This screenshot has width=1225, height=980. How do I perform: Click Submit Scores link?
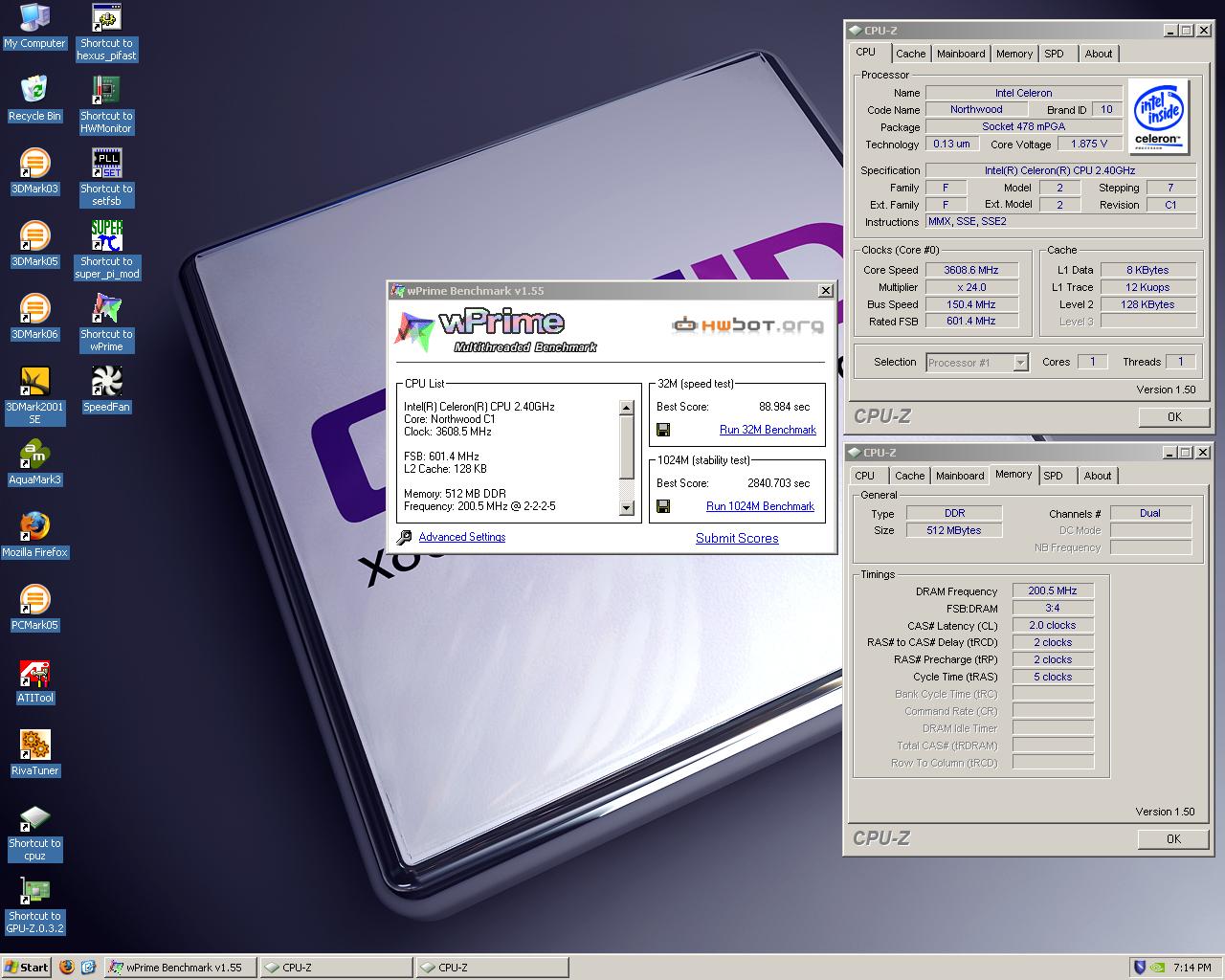click(737, 538)
